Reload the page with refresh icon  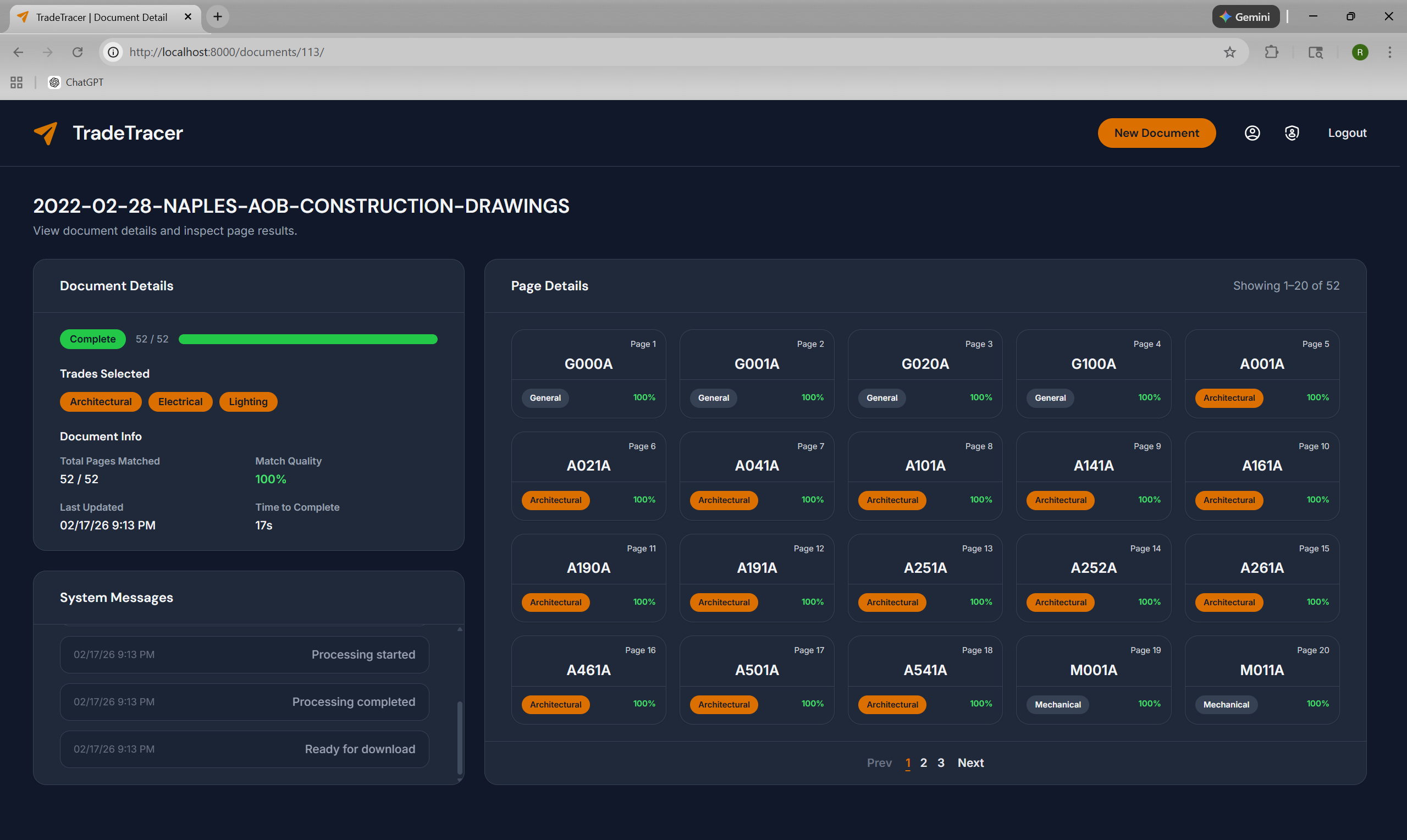pyautogui.click(x=78, y=52)
